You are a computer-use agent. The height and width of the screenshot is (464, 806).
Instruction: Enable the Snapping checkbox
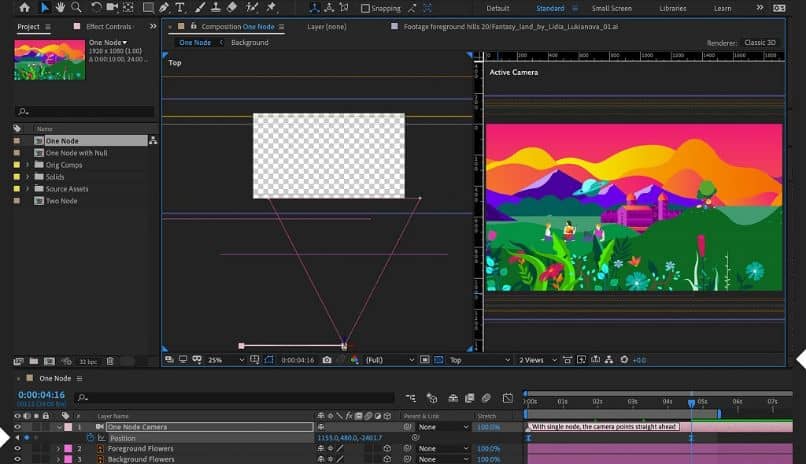366,8
